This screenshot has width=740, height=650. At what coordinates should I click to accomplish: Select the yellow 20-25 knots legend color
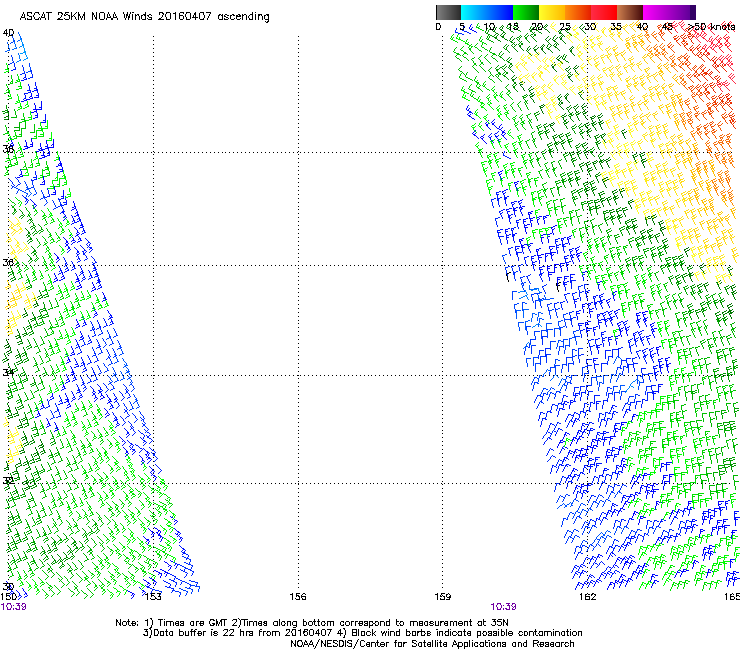tap(552, 12)
